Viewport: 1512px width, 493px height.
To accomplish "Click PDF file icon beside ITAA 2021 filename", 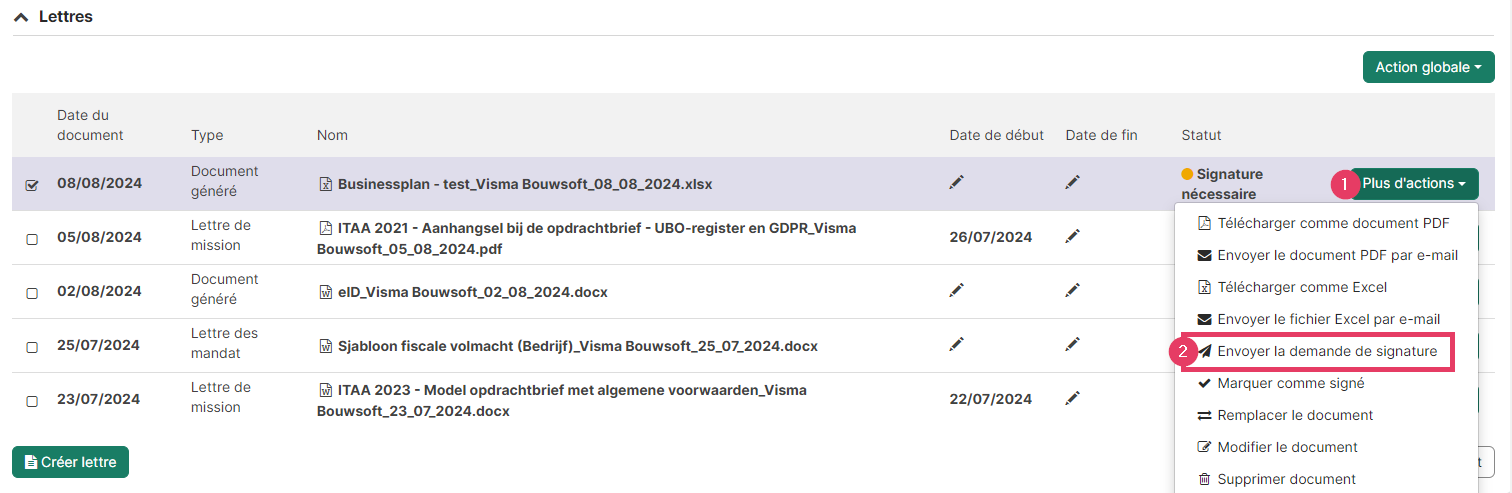I will [325, 228].
